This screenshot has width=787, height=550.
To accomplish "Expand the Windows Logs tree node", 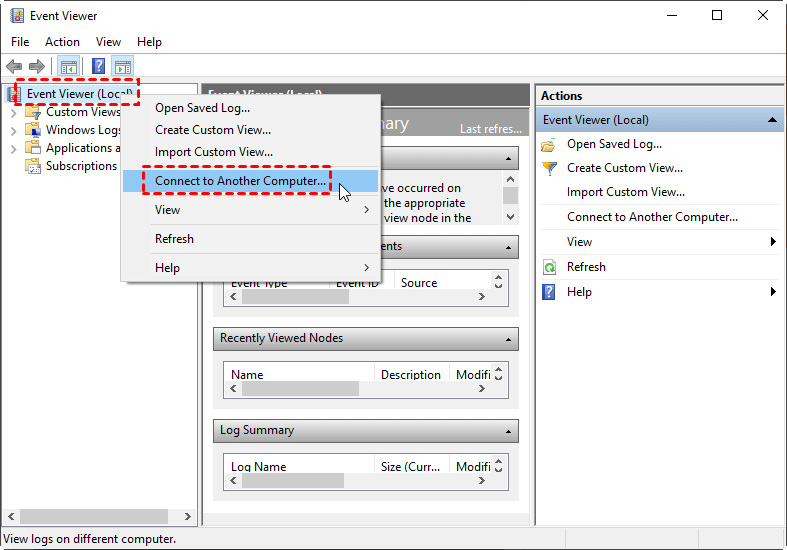I will point(13,130).
